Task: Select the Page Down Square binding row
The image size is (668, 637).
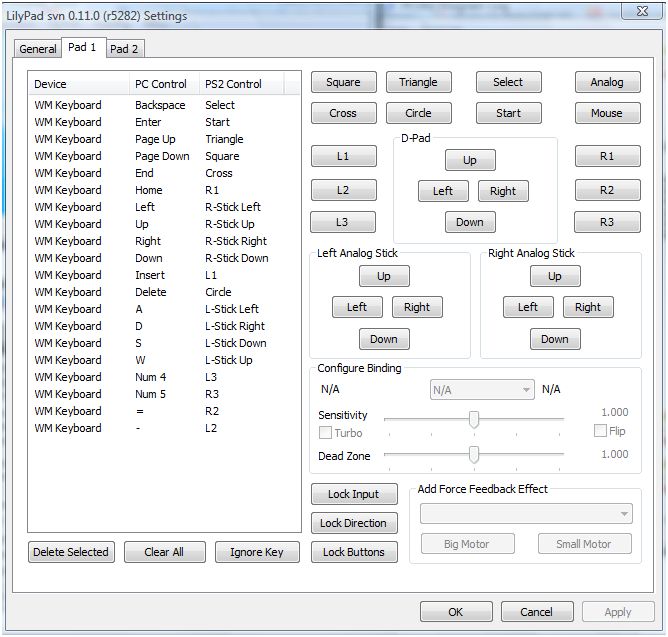Action: tap(164, 156)
